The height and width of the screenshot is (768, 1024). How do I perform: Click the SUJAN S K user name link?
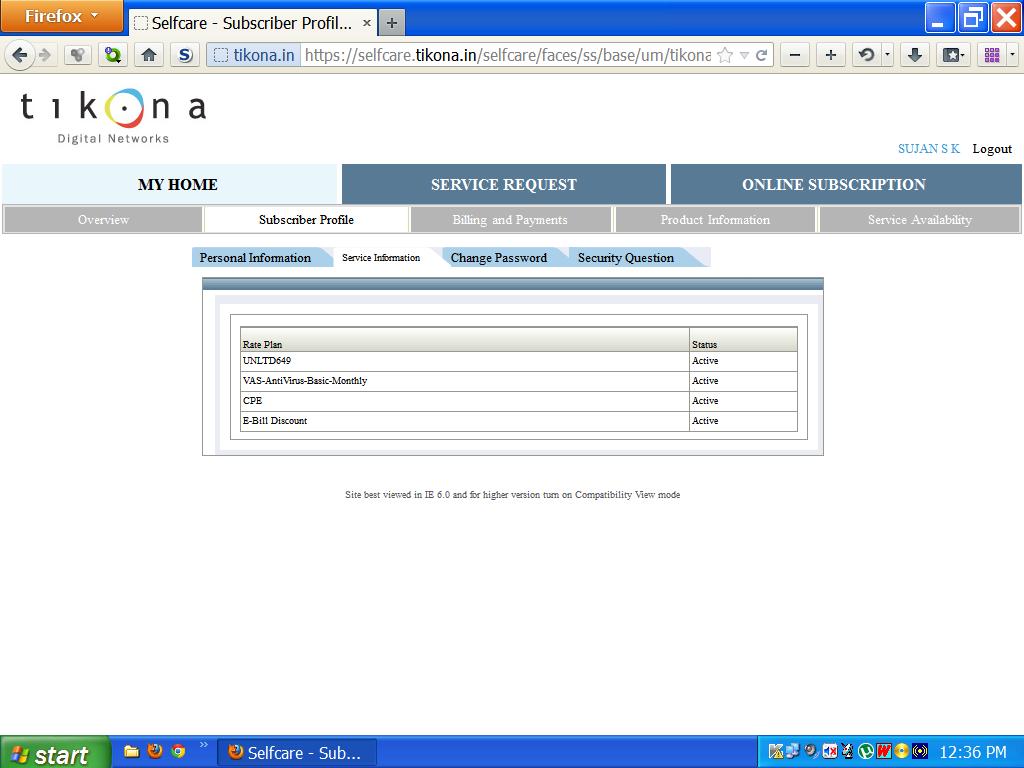point(929,148)
